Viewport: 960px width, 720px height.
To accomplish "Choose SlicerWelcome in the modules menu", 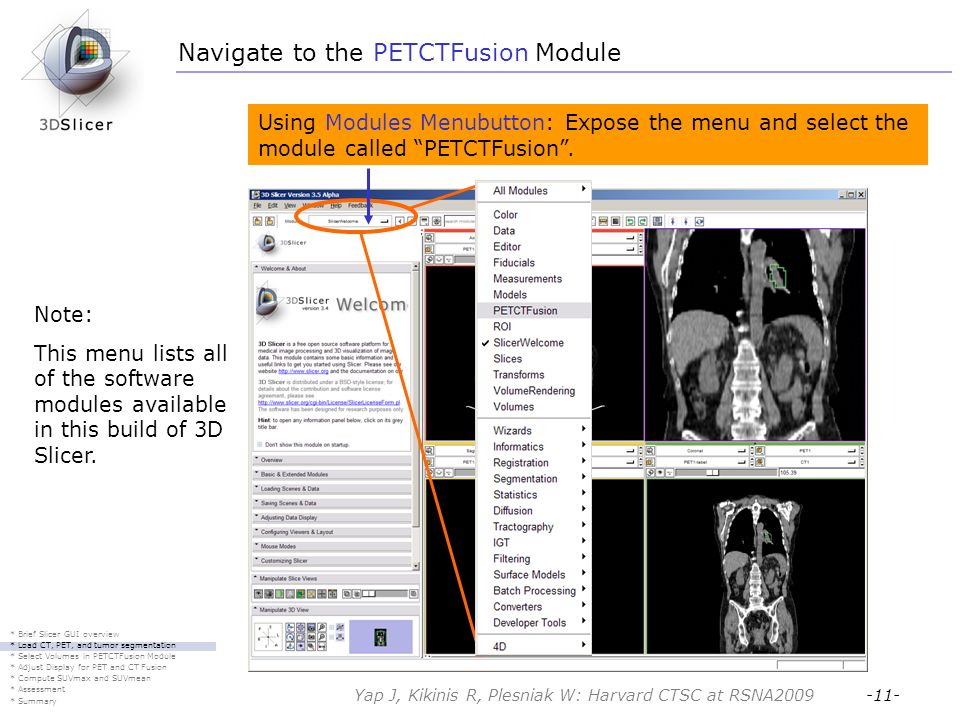I will (533, 343).
